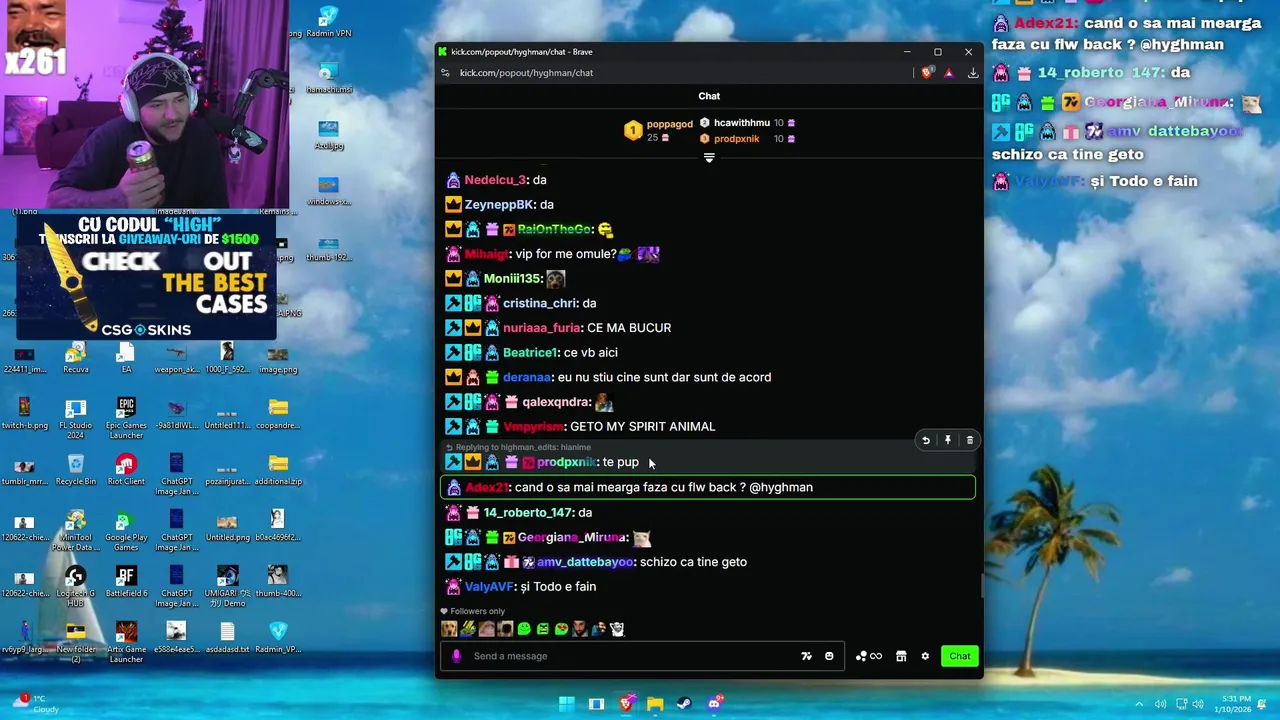Open the user card for RaiOnTheGo
Screen dimensions: 1280x720
point(554,229)
